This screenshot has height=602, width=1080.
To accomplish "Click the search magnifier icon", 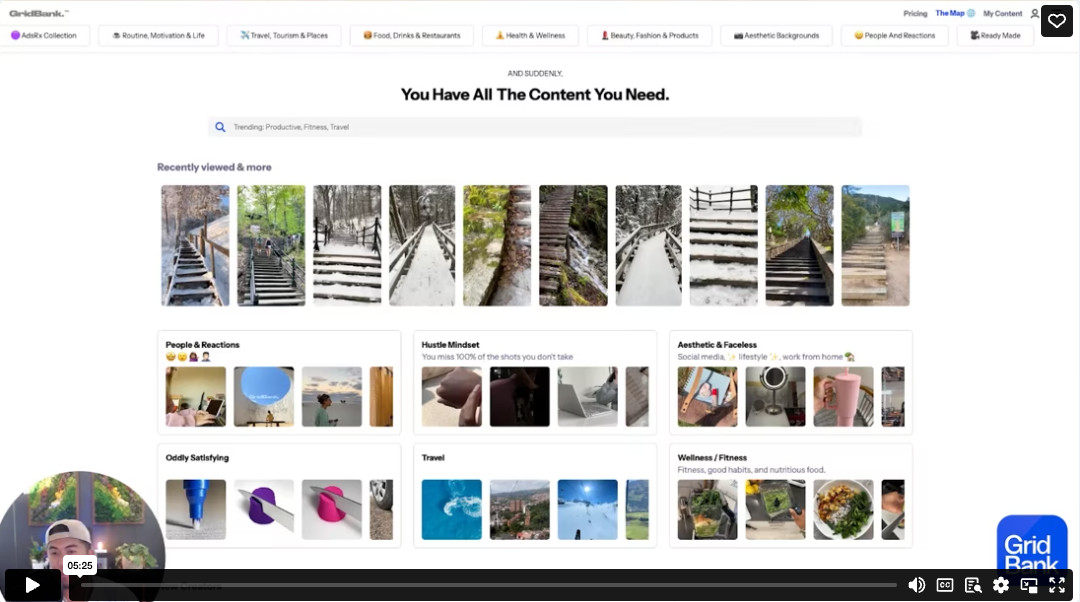I will pos(220,127).
